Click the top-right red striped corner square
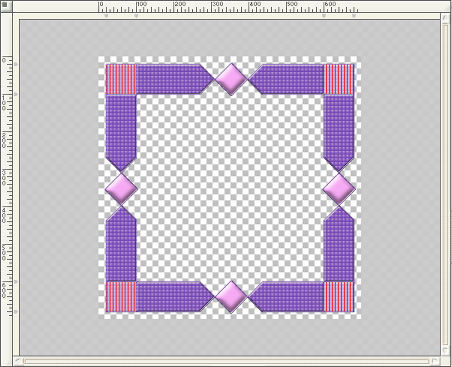The width and height of the screenshot is (452, 367). pos(340,79)
